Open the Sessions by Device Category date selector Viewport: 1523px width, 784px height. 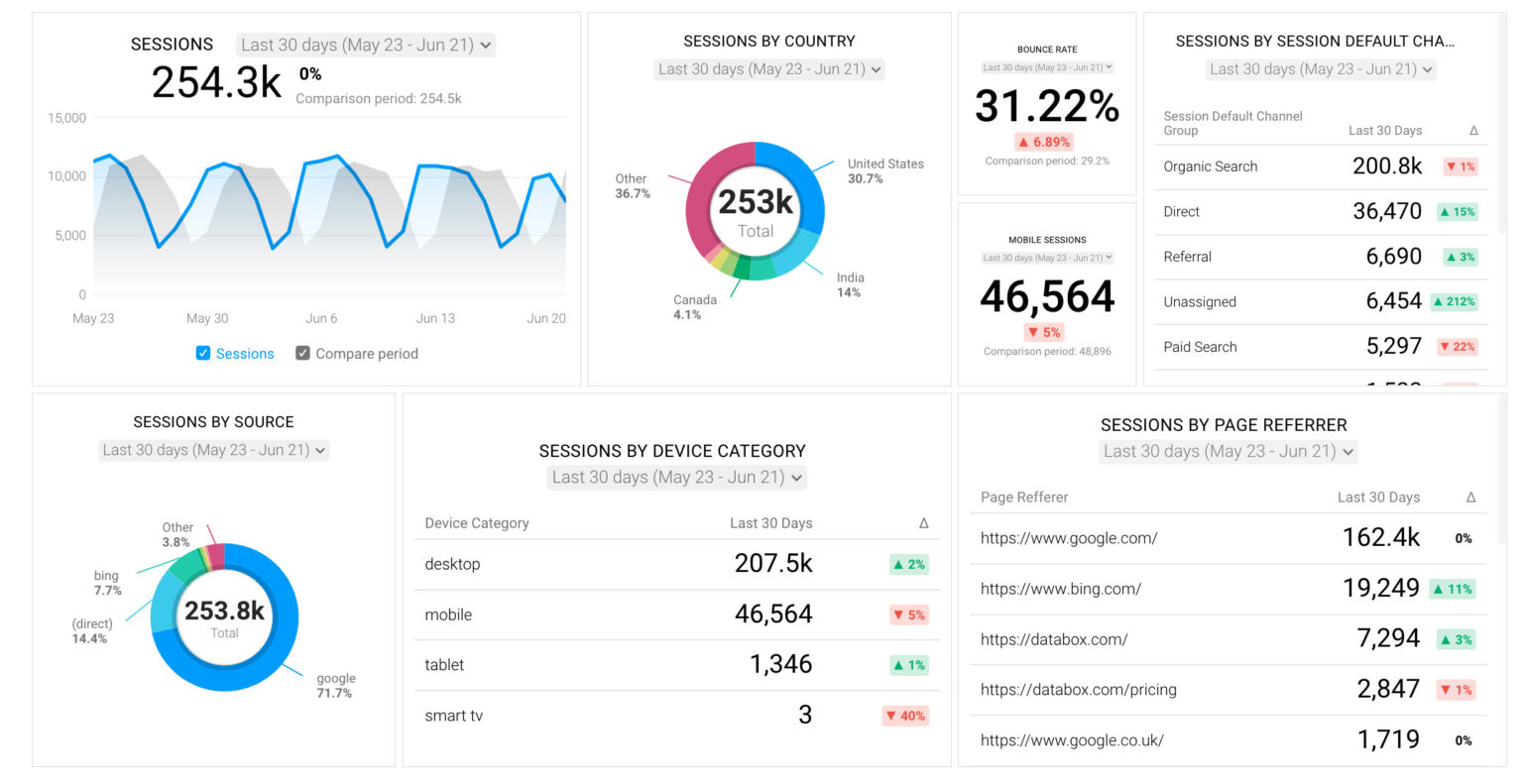676,477
